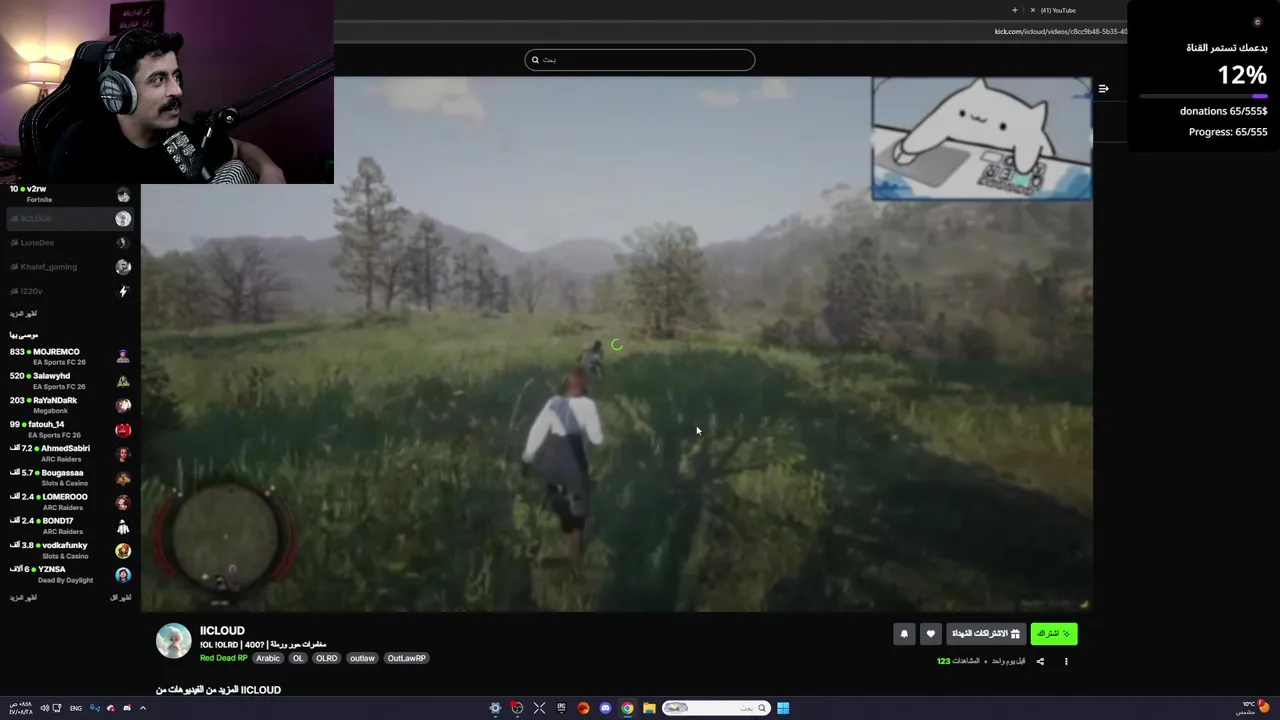Select the Arabic tag
This screenshot has width=1280, height=720.
268,658
